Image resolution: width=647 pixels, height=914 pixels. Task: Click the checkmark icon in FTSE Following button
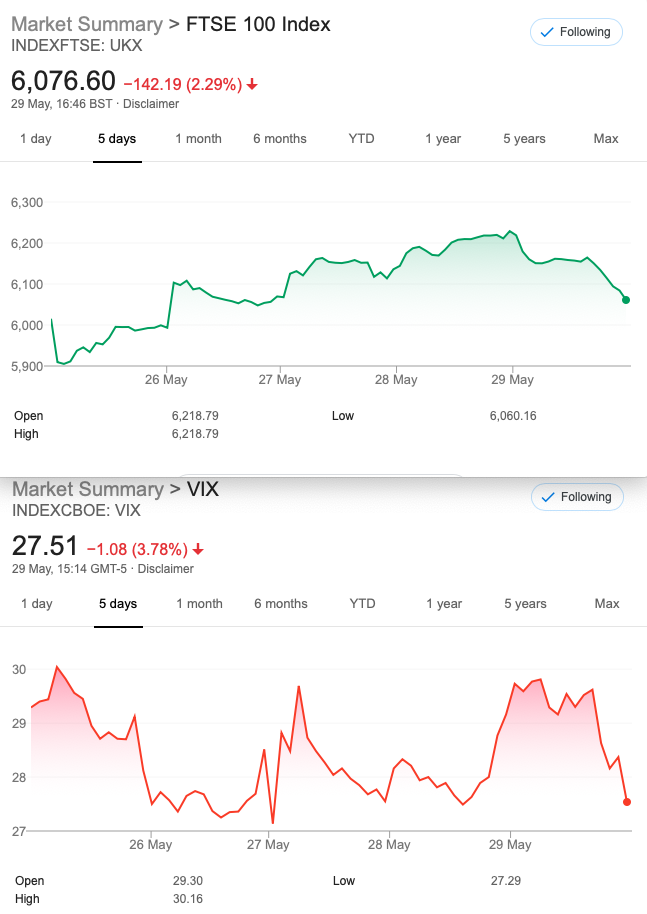point(547,32)
